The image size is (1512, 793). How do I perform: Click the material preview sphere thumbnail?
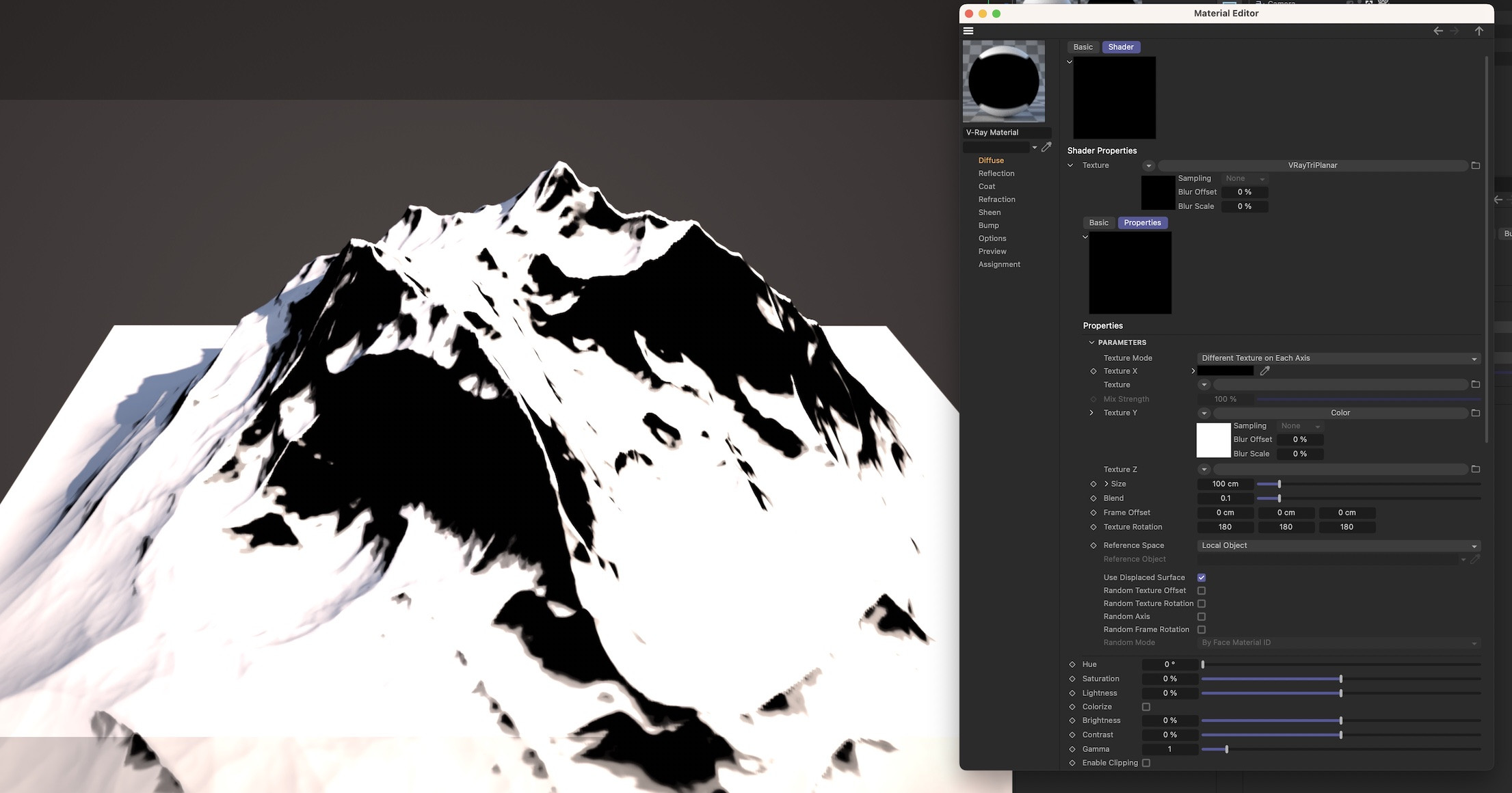click(x=1004, y=81)
